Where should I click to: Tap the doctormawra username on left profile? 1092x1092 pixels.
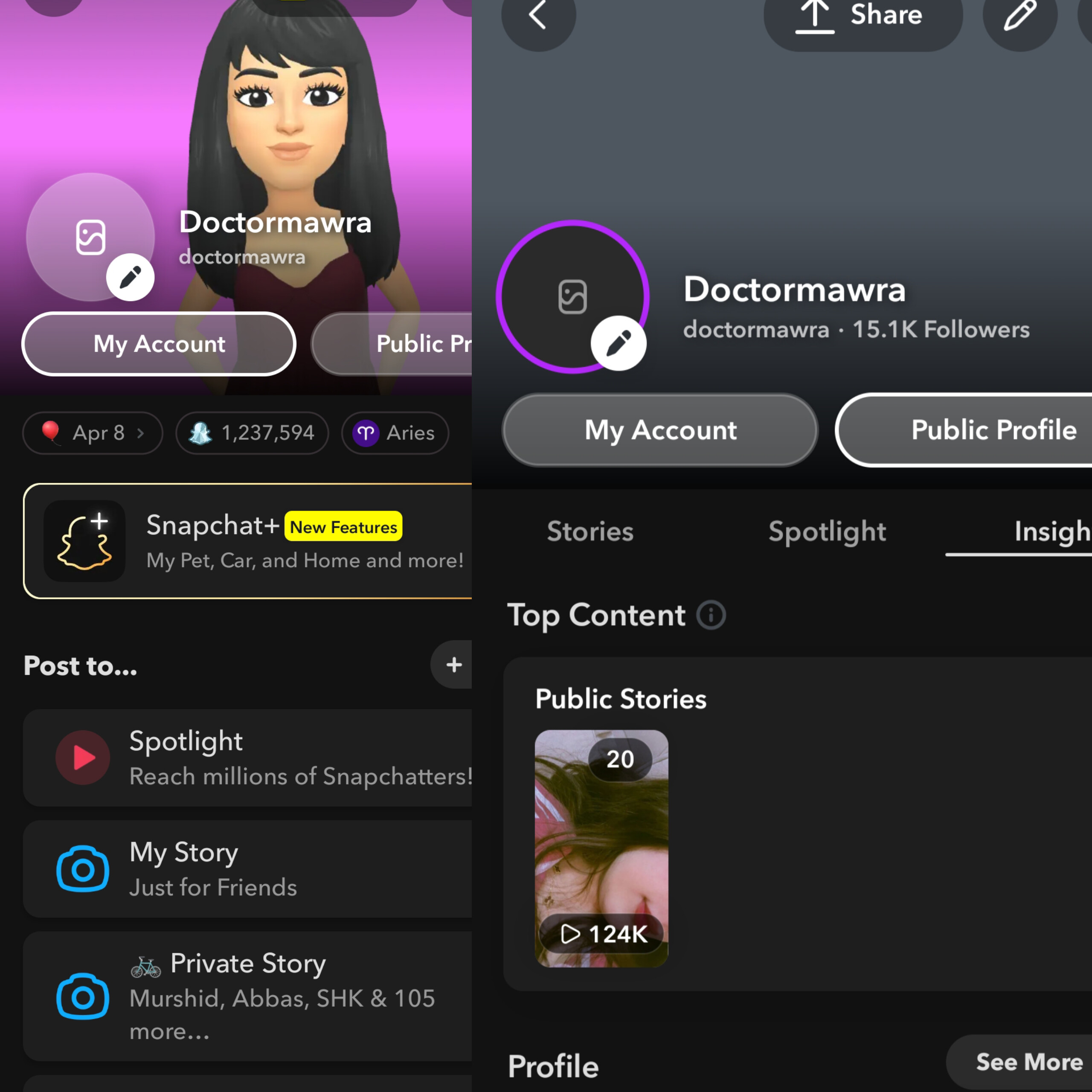pos(242,257)
